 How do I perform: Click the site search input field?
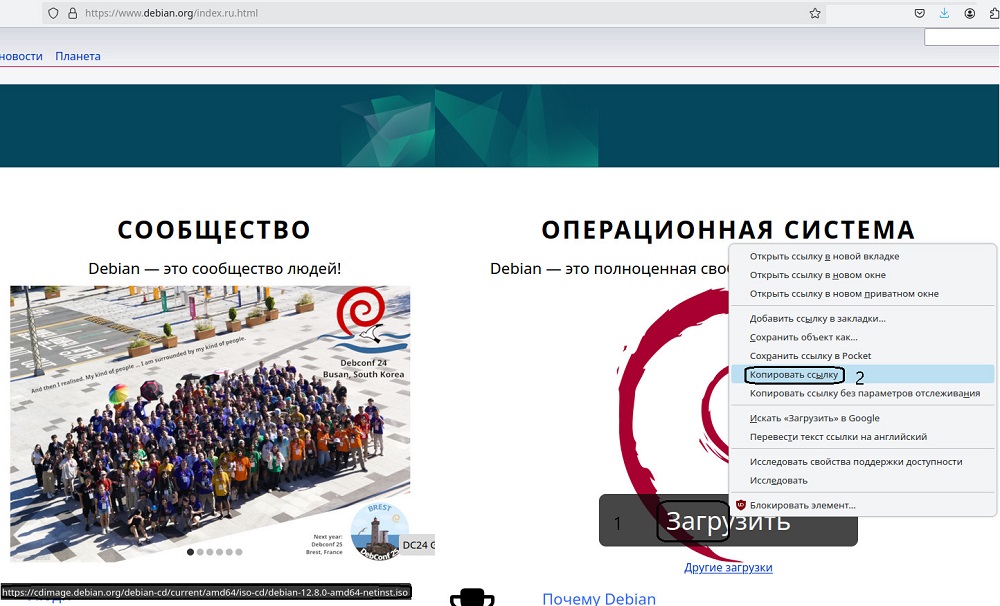(962, 38)
